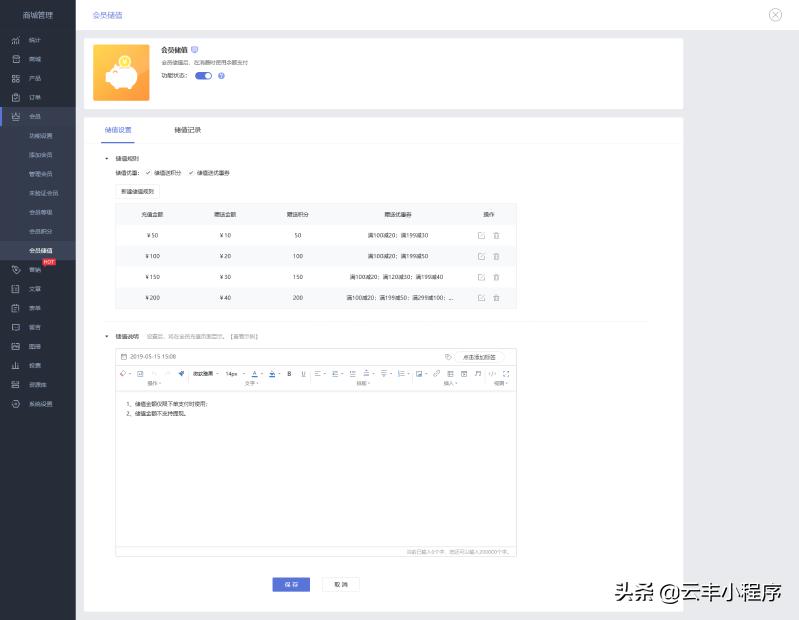Click the 2019-05-15 15:08 date field
Viewport: 799px width, 620px height.
(x=153, y=357)
